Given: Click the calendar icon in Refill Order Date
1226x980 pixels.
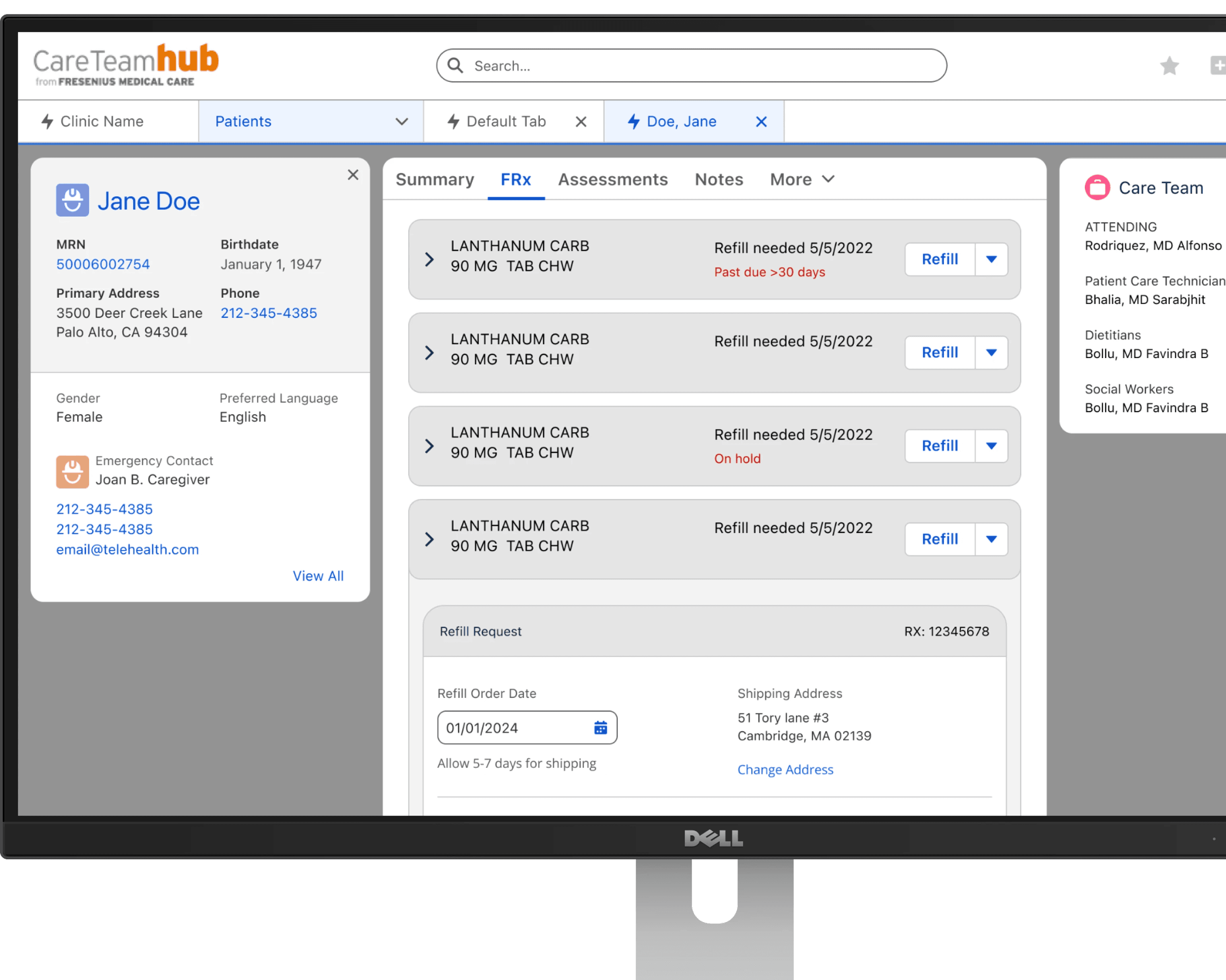Looking at the screenshot, I should tap(601, 728).
